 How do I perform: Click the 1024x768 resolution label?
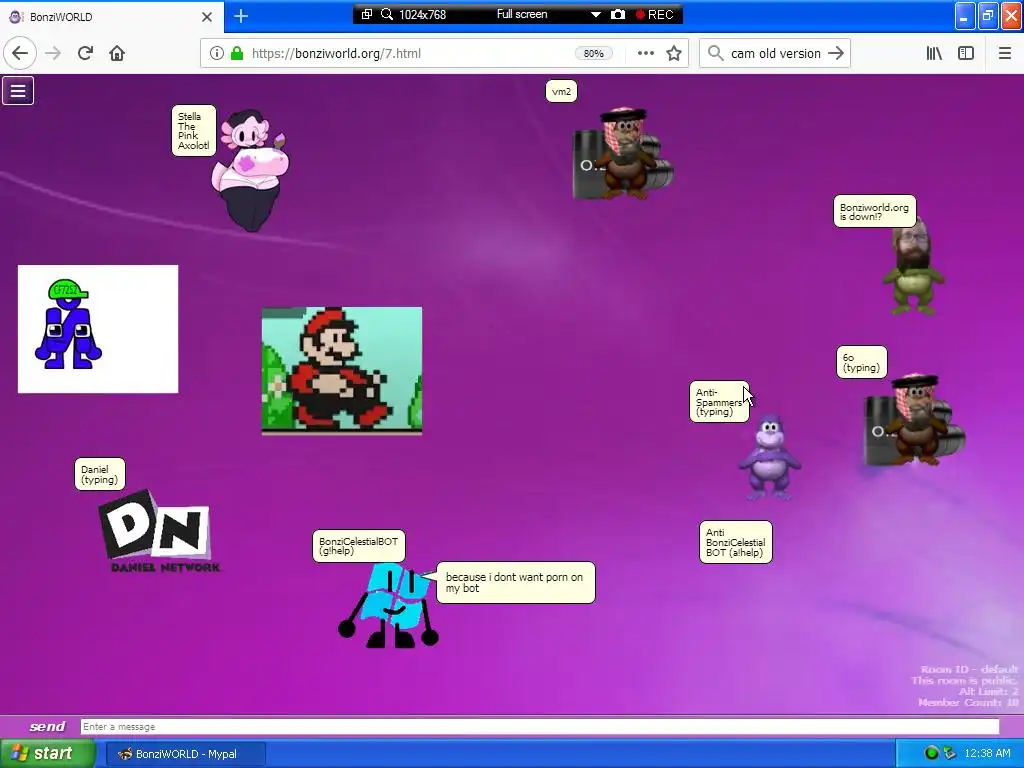click(x=423, y=14)
